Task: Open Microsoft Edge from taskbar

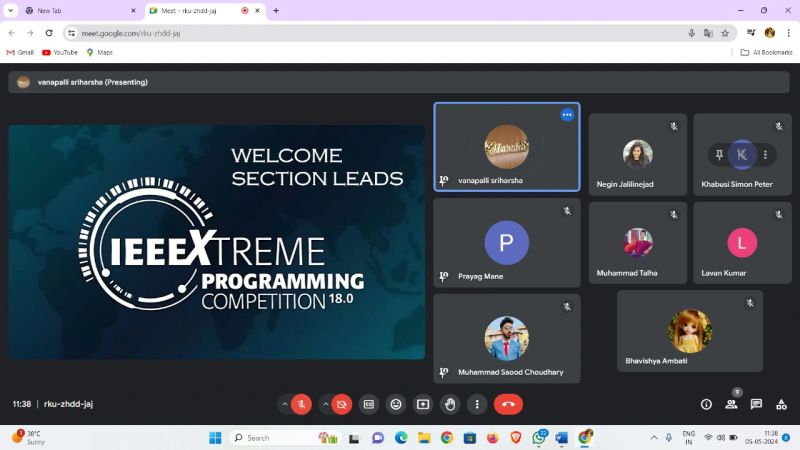Action: (x=401, y=438)
